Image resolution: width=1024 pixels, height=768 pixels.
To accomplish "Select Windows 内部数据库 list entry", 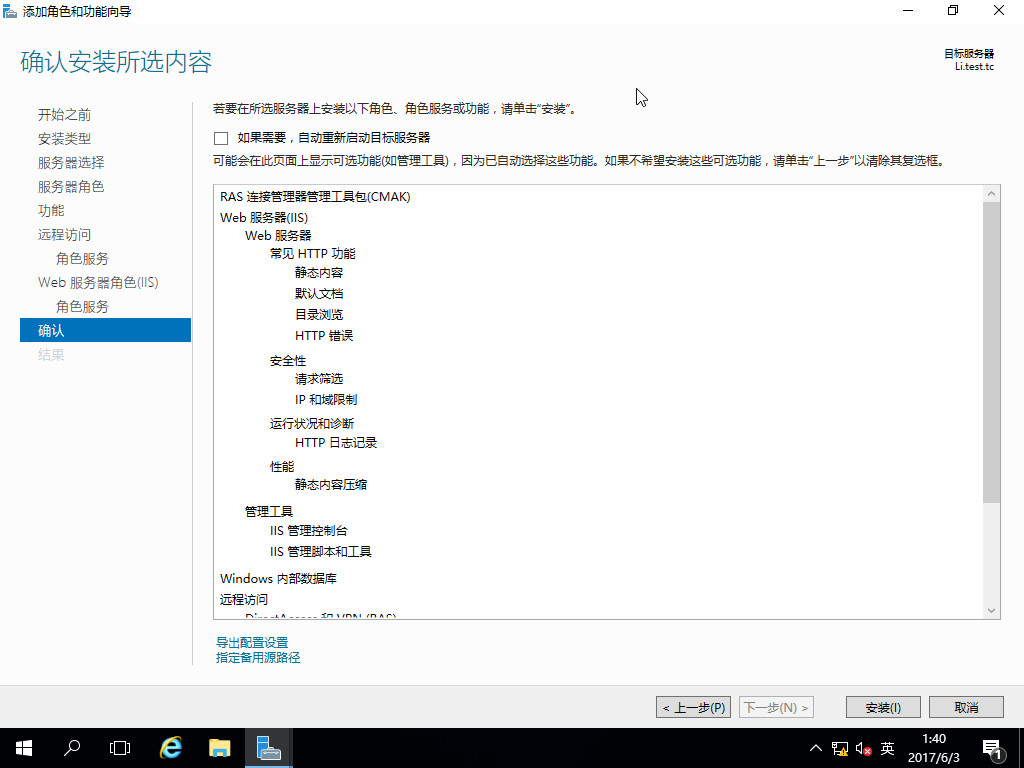I will pyautogui.click(x=279, y=578).
